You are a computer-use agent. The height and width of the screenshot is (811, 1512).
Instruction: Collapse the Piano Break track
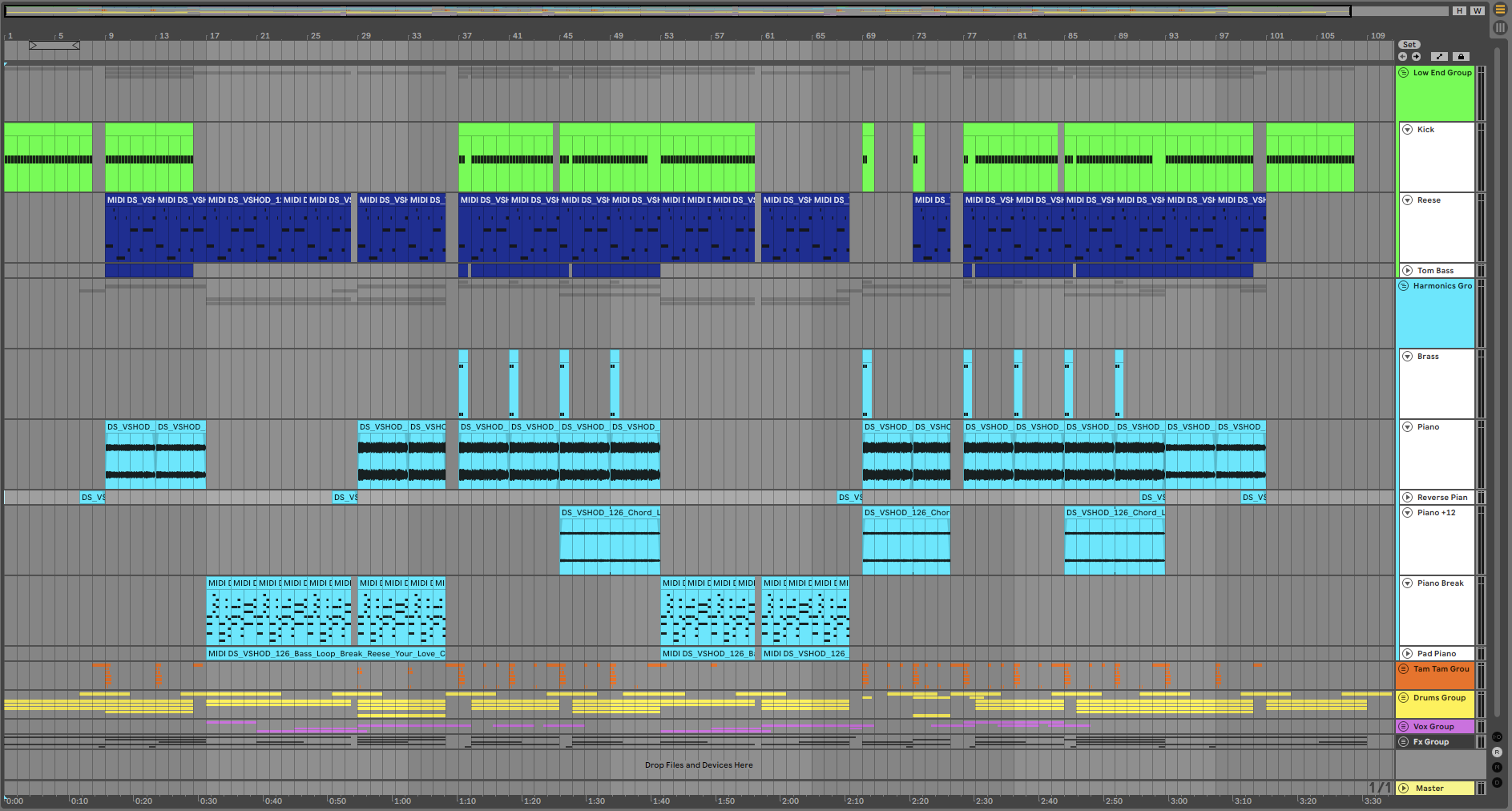click(1408, 583)
